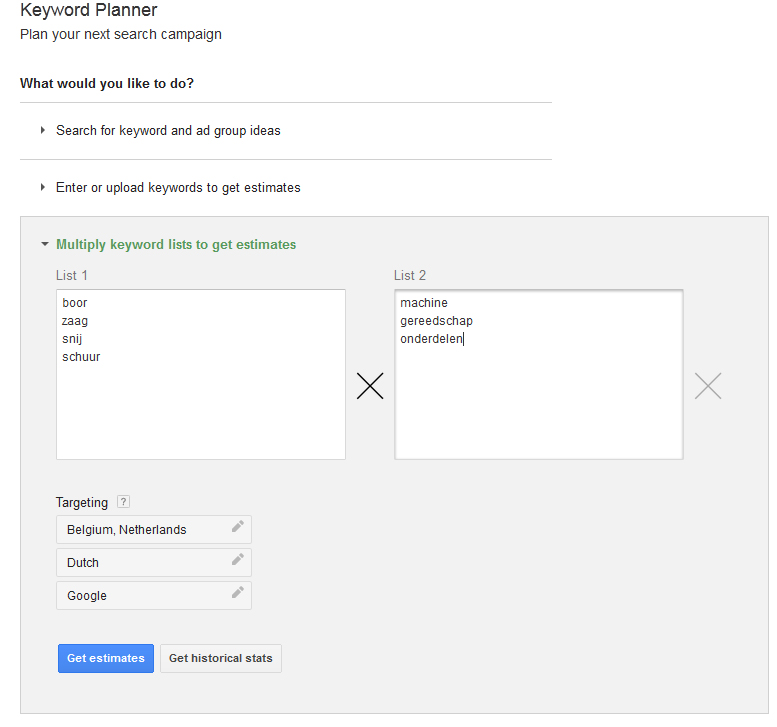Click the pencil icon for Belgium, Netherlands
The width and height of the screenshot is (777, 727).
[x=237, y=527]
